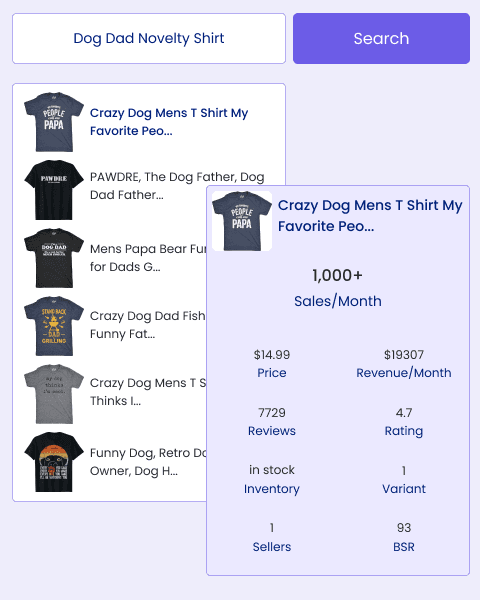Open the detail card product title link

(370, 215)
